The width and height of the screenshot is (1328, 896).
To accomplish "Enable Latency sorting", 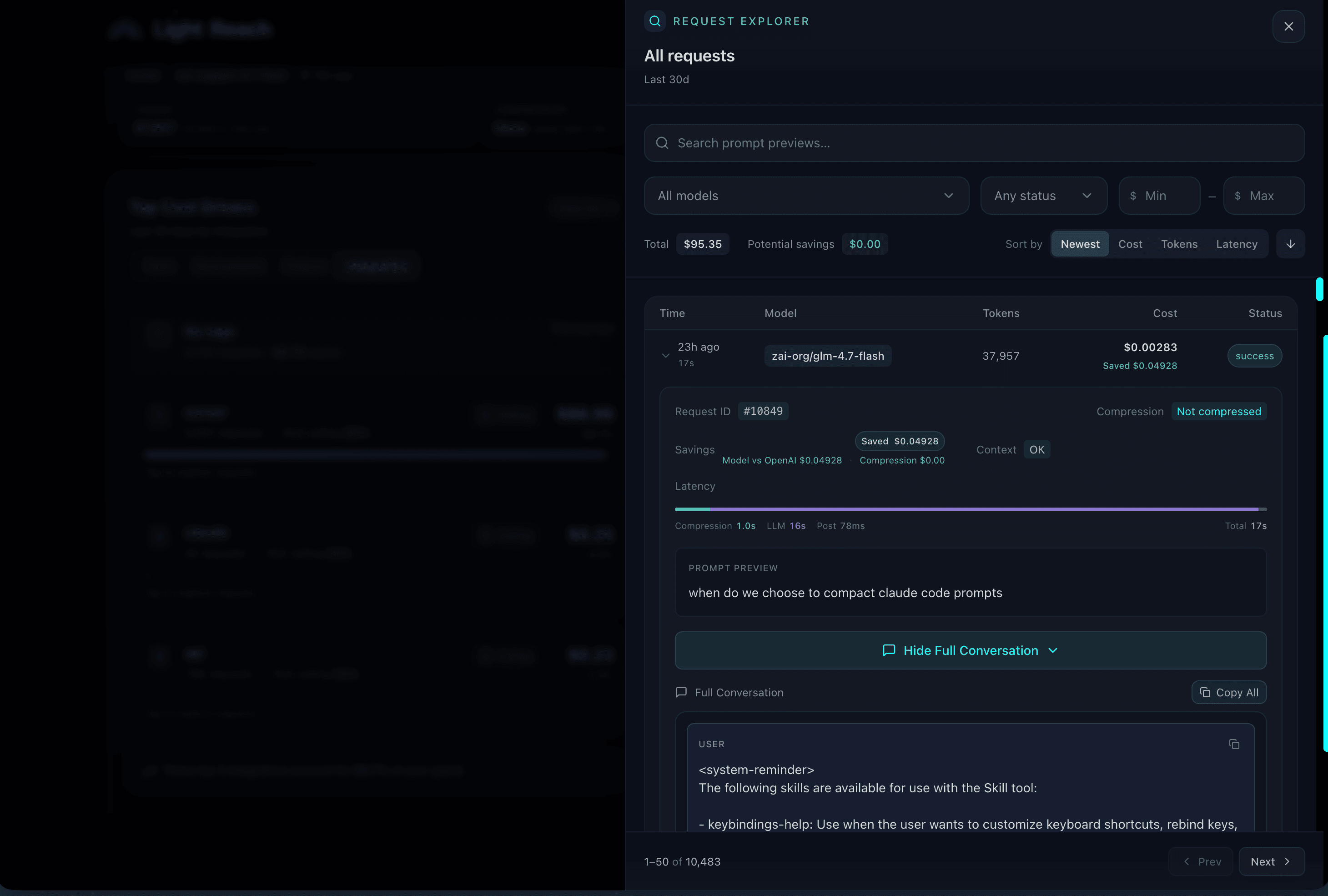I will [1237, 244].
